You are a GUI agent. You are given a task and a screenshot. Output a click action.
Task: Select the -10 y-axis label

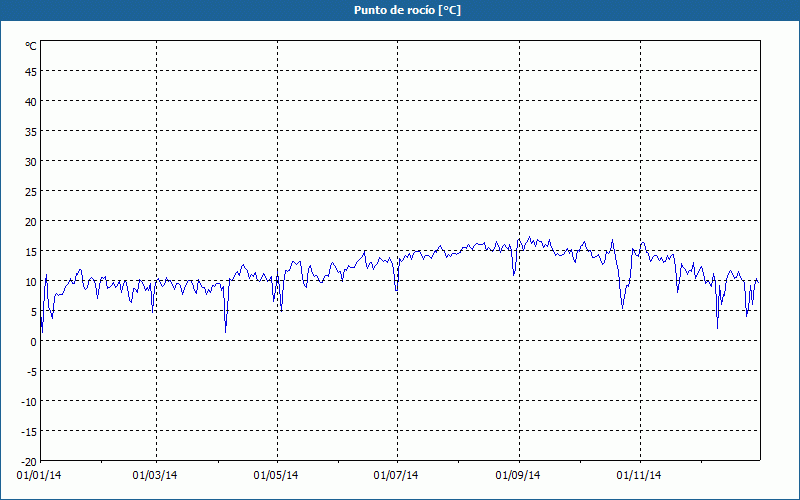click(29, 402)
